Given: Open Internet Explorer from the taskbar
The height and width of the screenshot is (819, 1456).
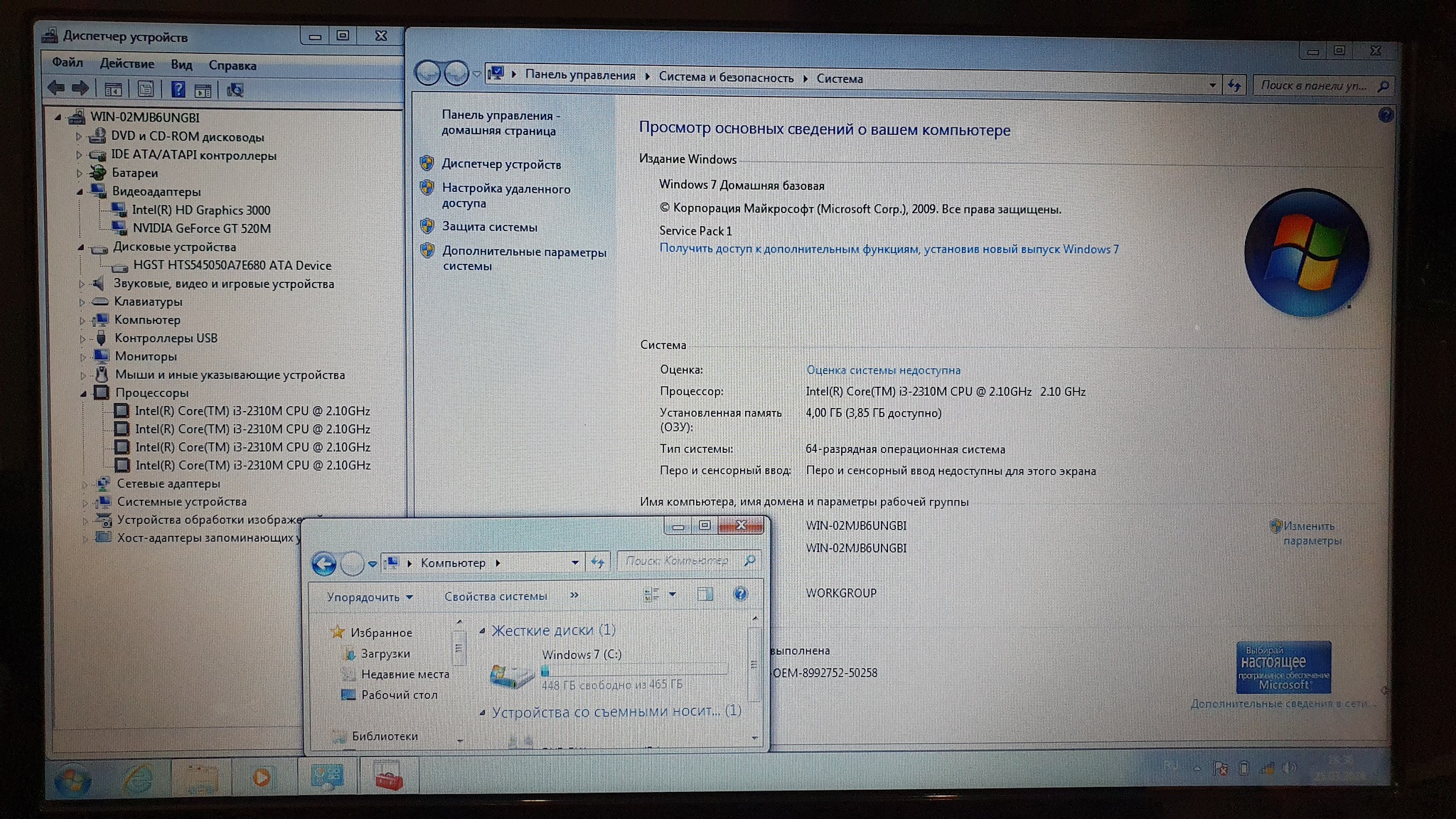Looking at the screenshot, I should pos(137,779).
